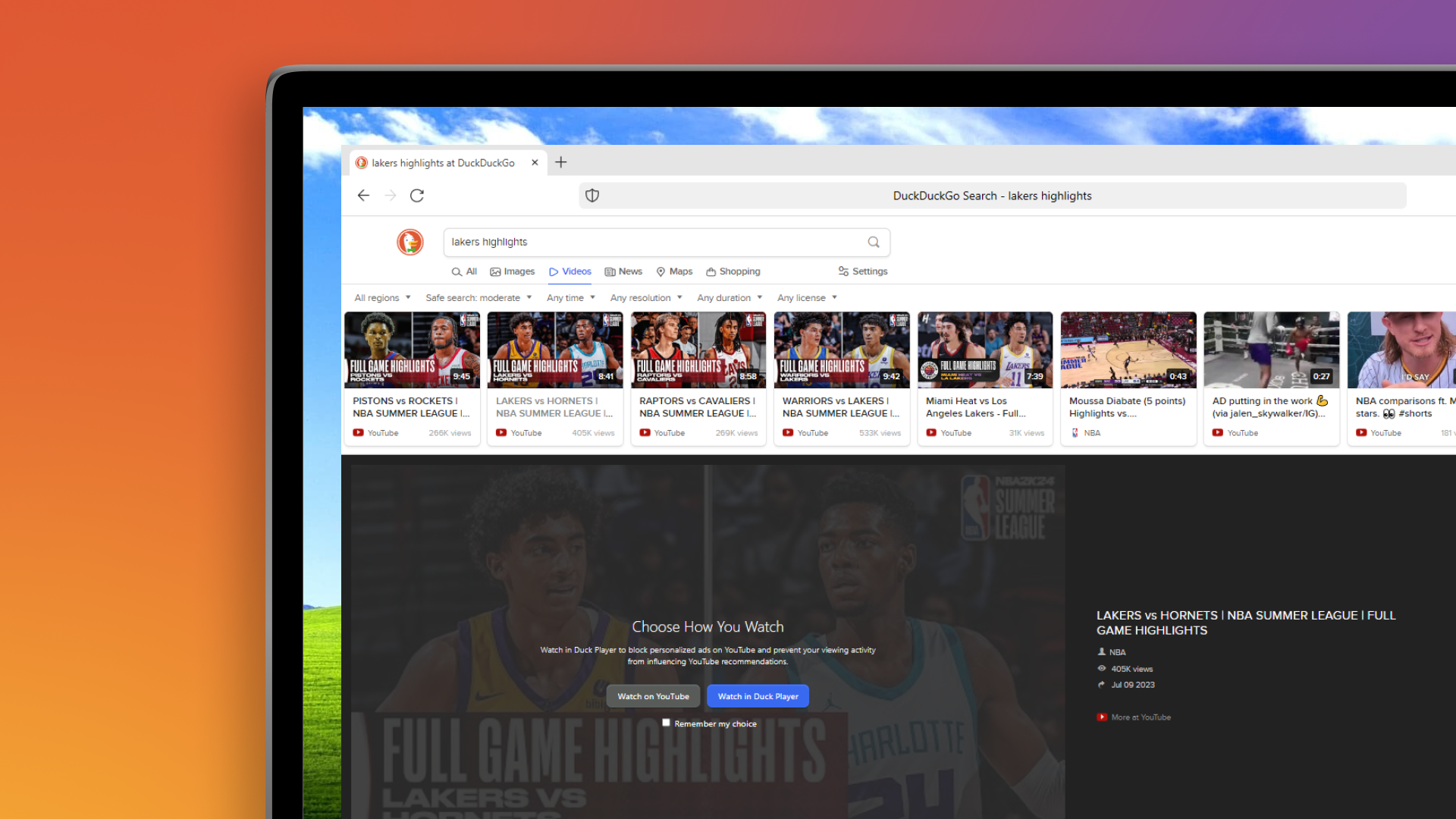Click Watch on YouTube button

pos(653,696)
